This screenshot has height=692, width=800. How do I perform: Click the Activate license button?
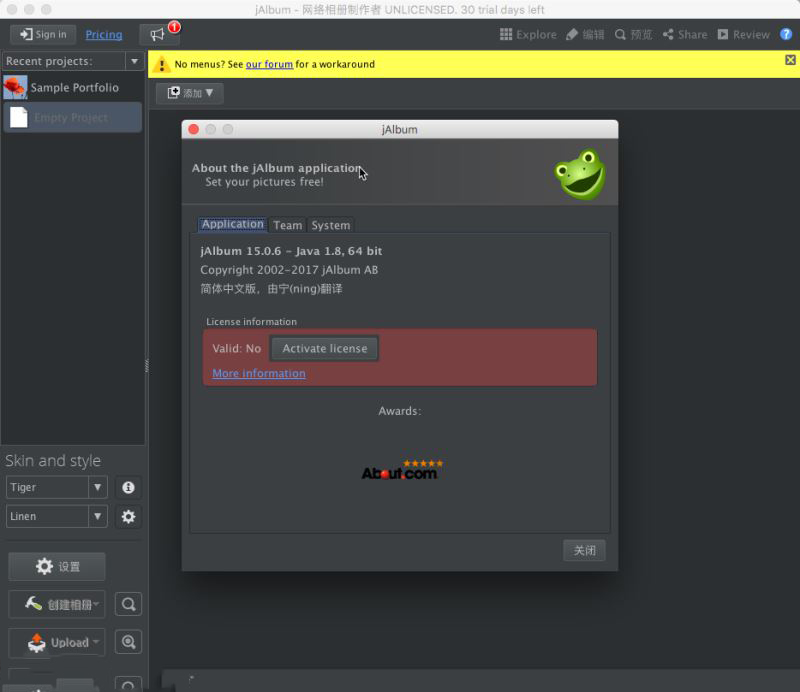pyautogui.click(x=324, y=349)
